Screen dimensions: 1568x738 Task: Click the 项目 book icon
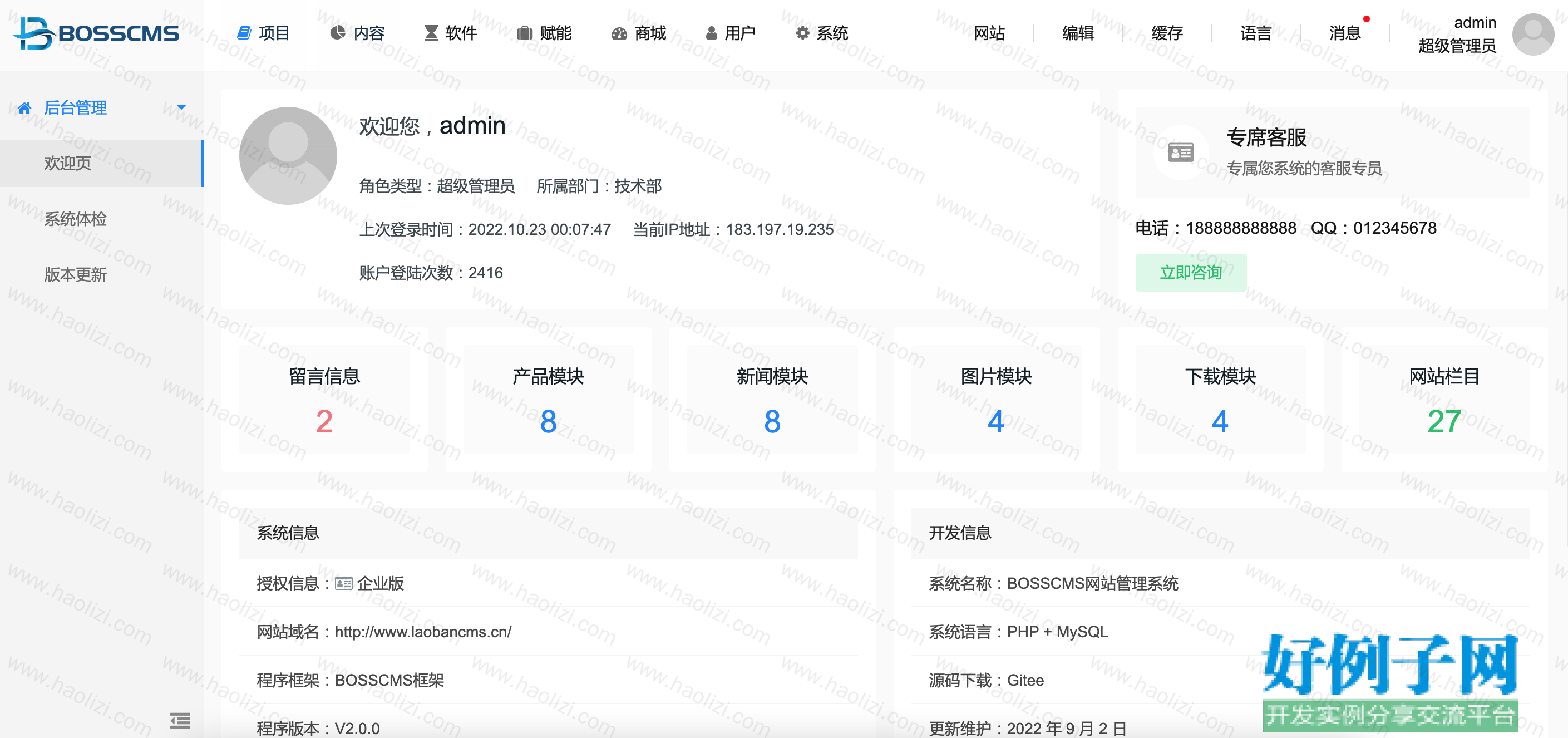244,33
